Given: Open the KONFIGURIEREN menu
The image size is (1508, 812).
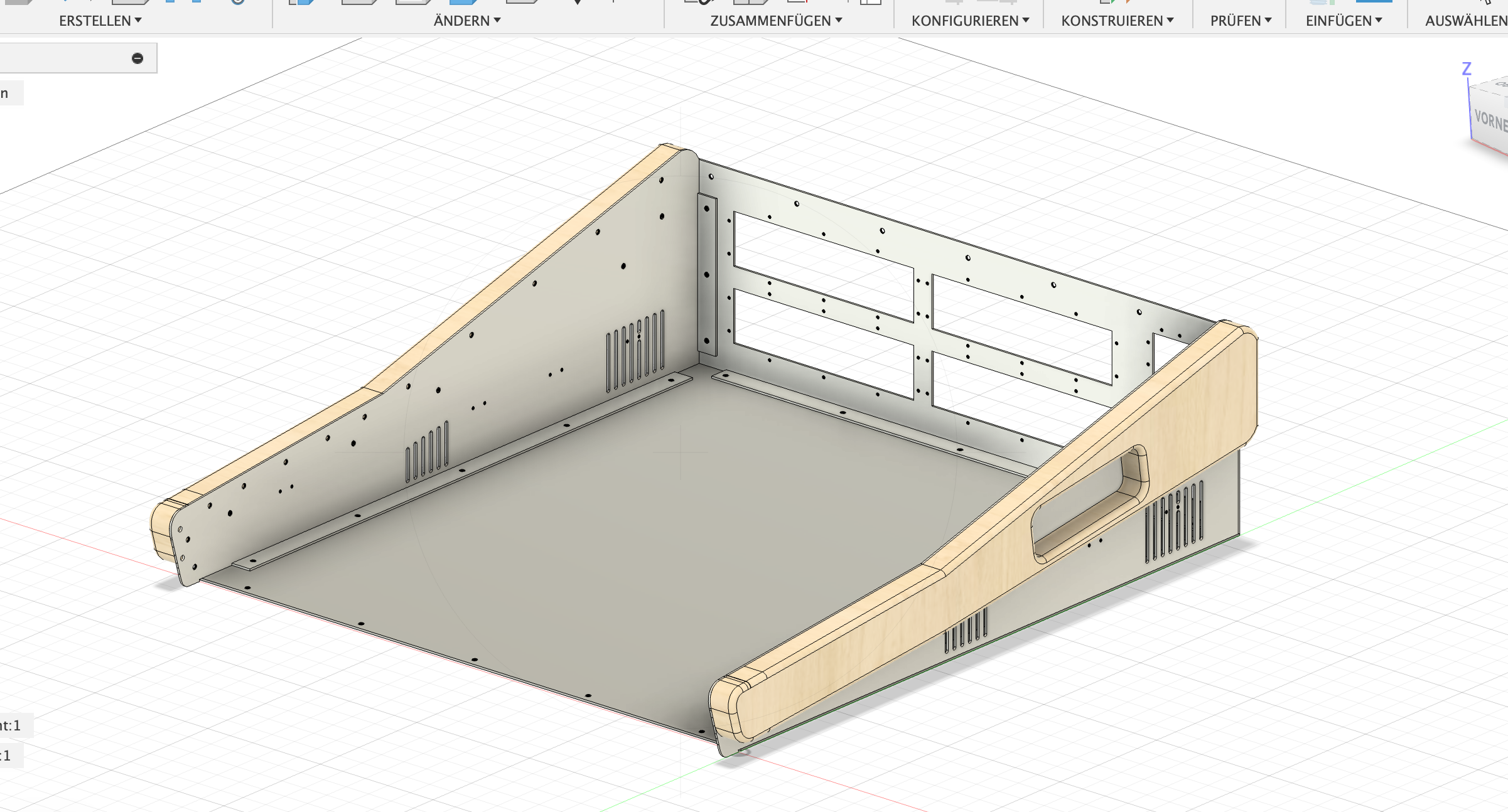Looking at the screenshot, I should [970, 21].
